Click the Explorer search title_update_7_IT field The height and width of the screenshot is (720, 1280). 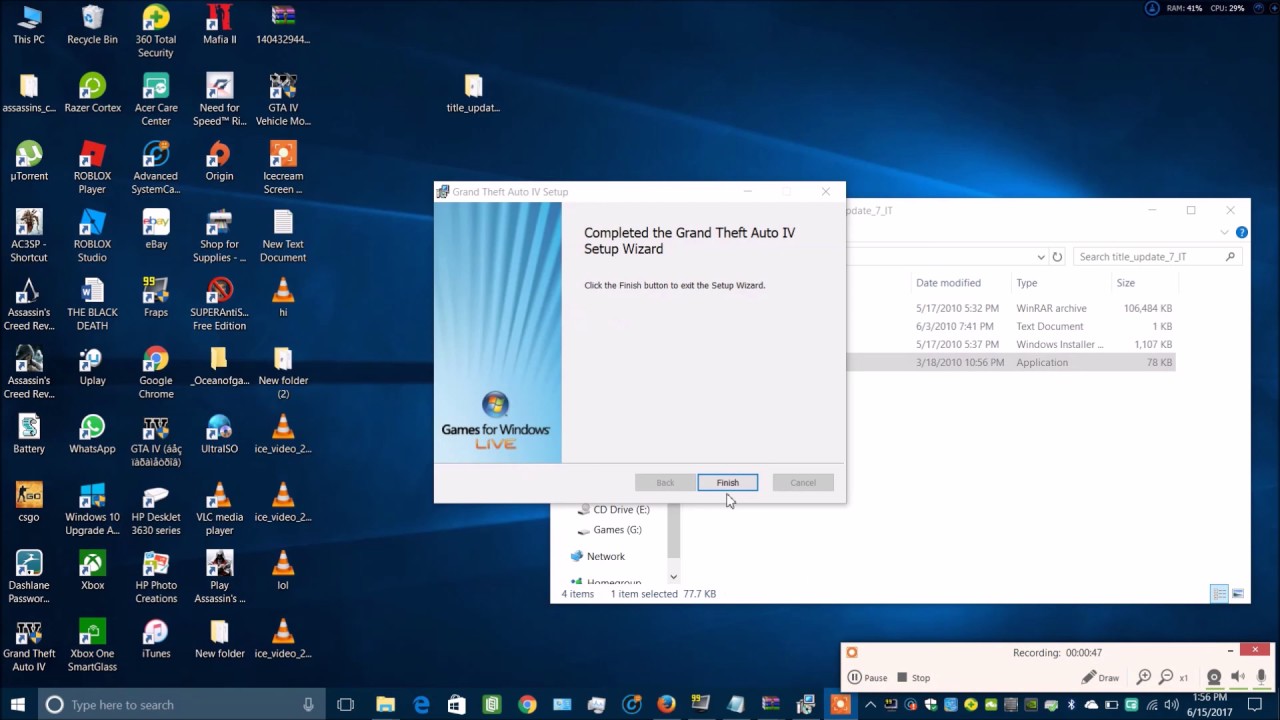(1157, 257)
